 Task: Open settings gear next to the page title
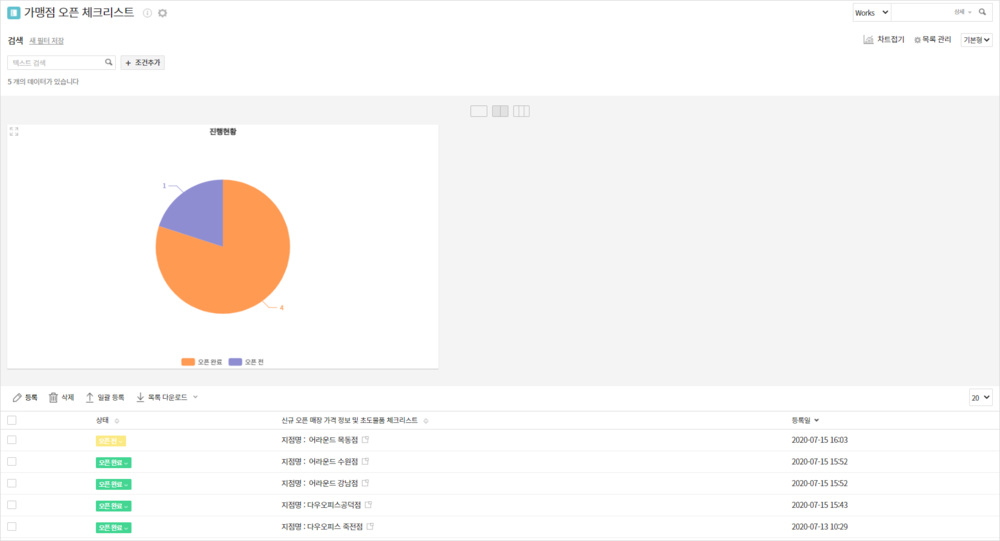tap(163, 13)
